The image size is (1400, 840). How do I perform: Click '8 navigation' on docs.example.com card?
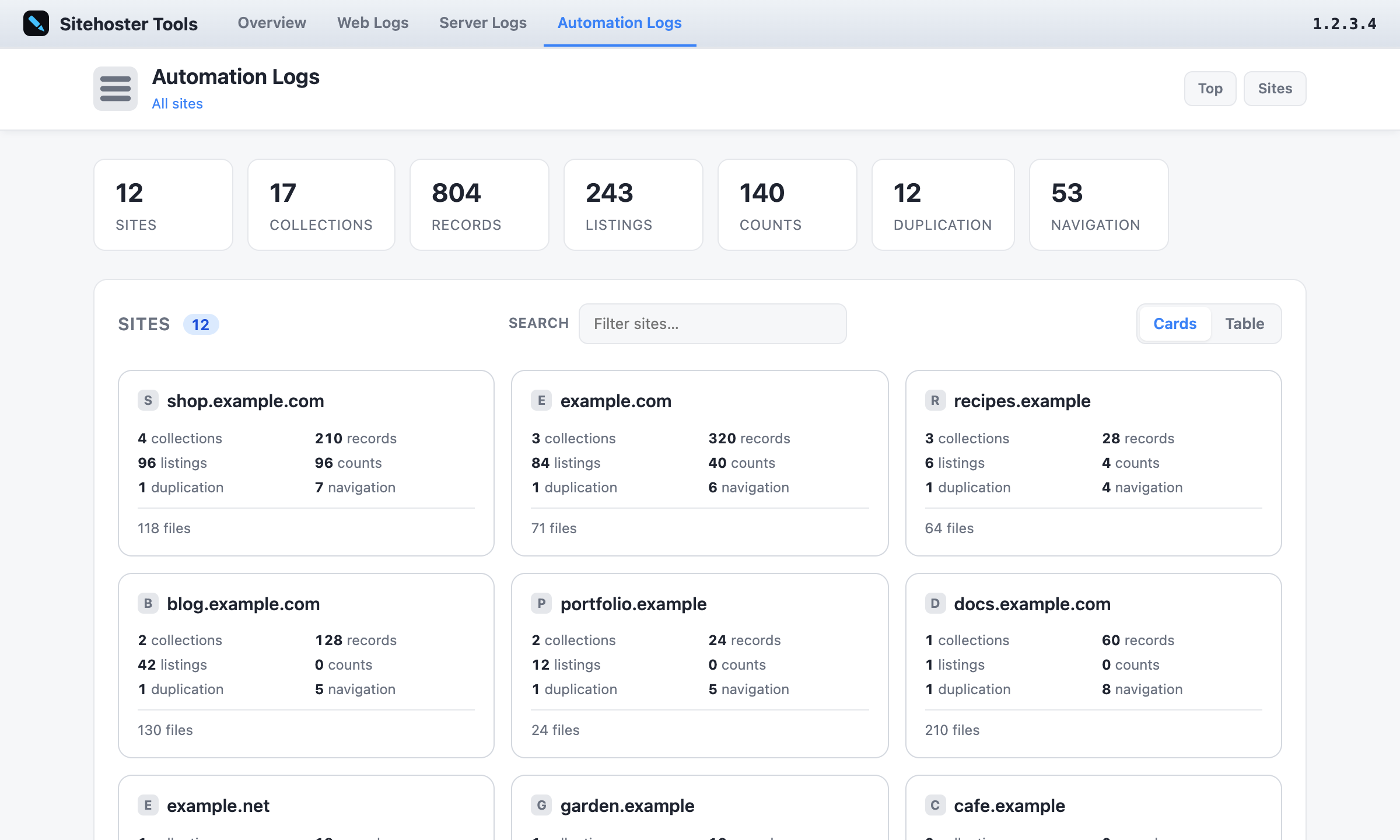pyautogui.click(x=1142, y=689)
